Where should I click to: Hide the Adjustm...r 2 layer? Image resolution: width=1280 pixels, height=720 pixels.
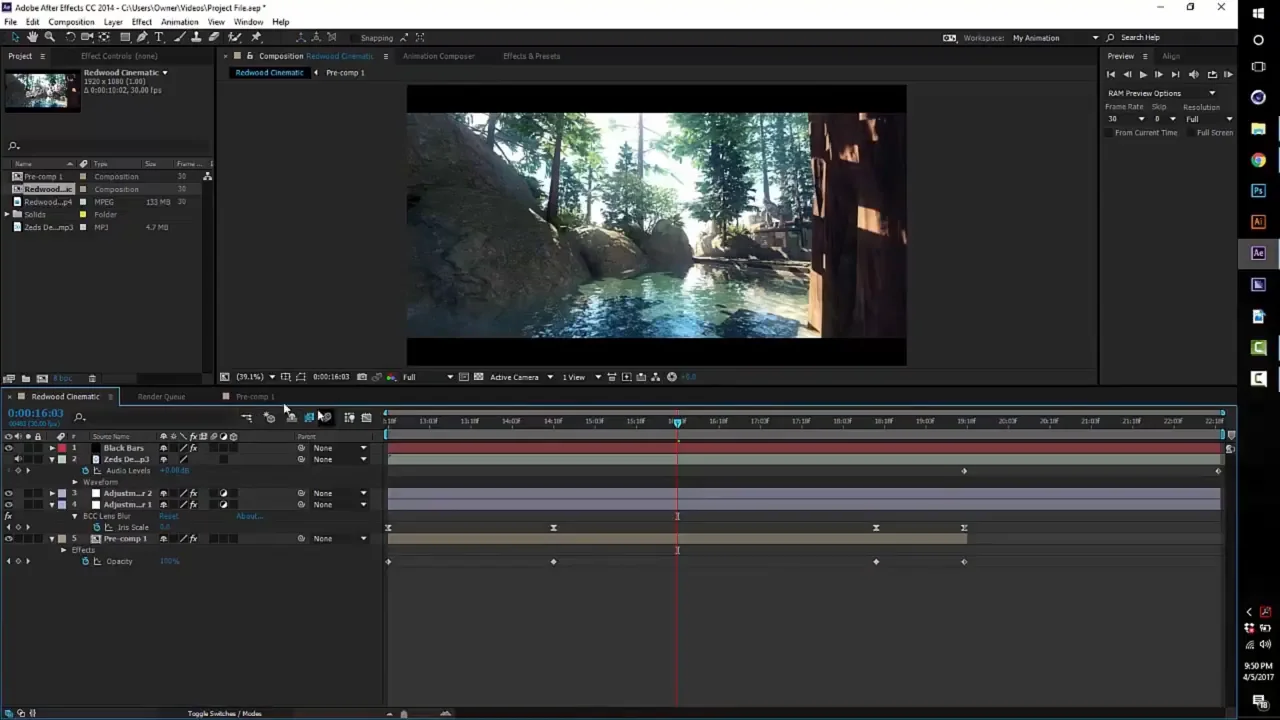(x=9, y=493)
